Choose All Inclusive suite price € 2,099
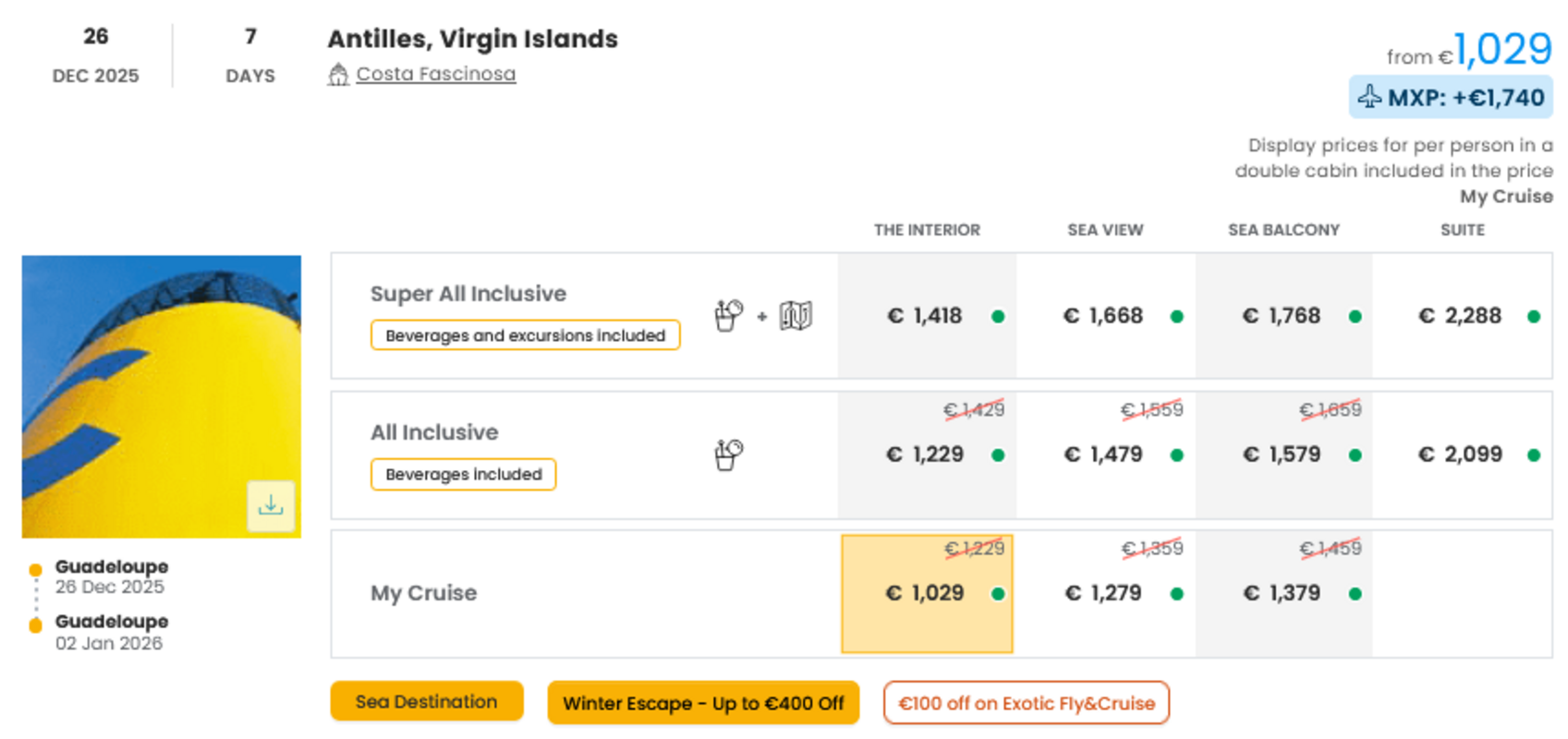Screen dimensions: 1568x739 click(x=1463, y=454)
